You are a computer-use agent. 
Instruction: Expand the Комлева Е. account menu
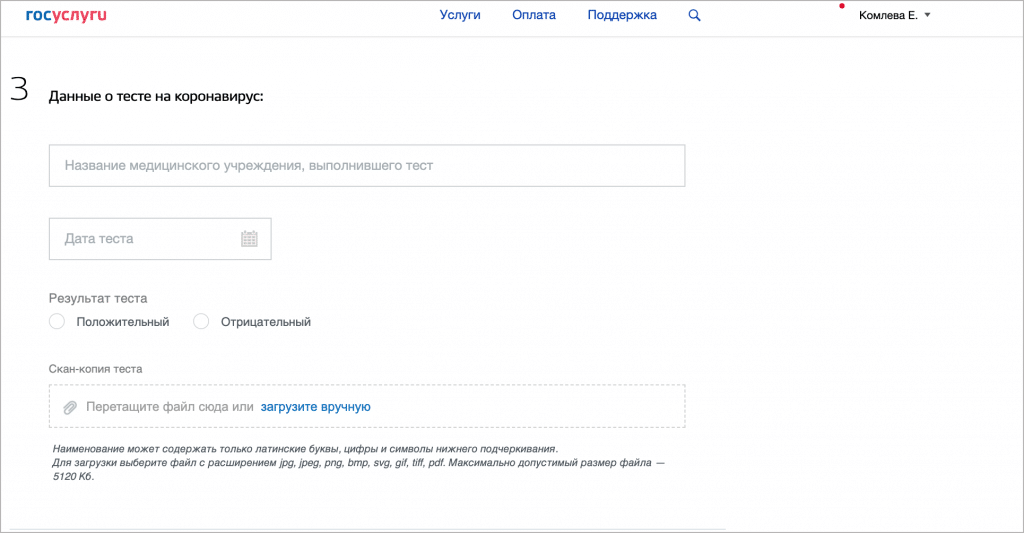click(894, 15)
